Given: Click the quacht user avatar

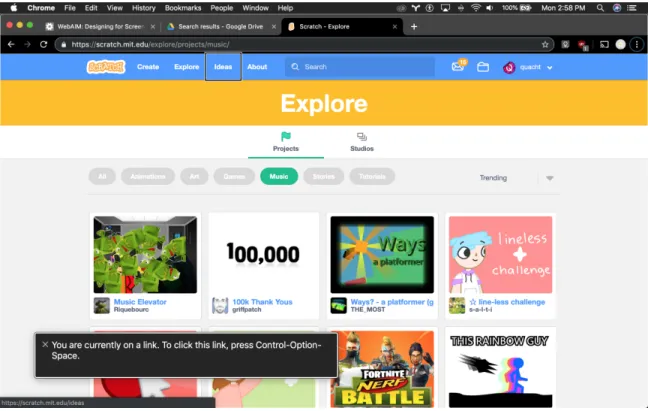Looking at the screenshot, I should coord(509,67).
